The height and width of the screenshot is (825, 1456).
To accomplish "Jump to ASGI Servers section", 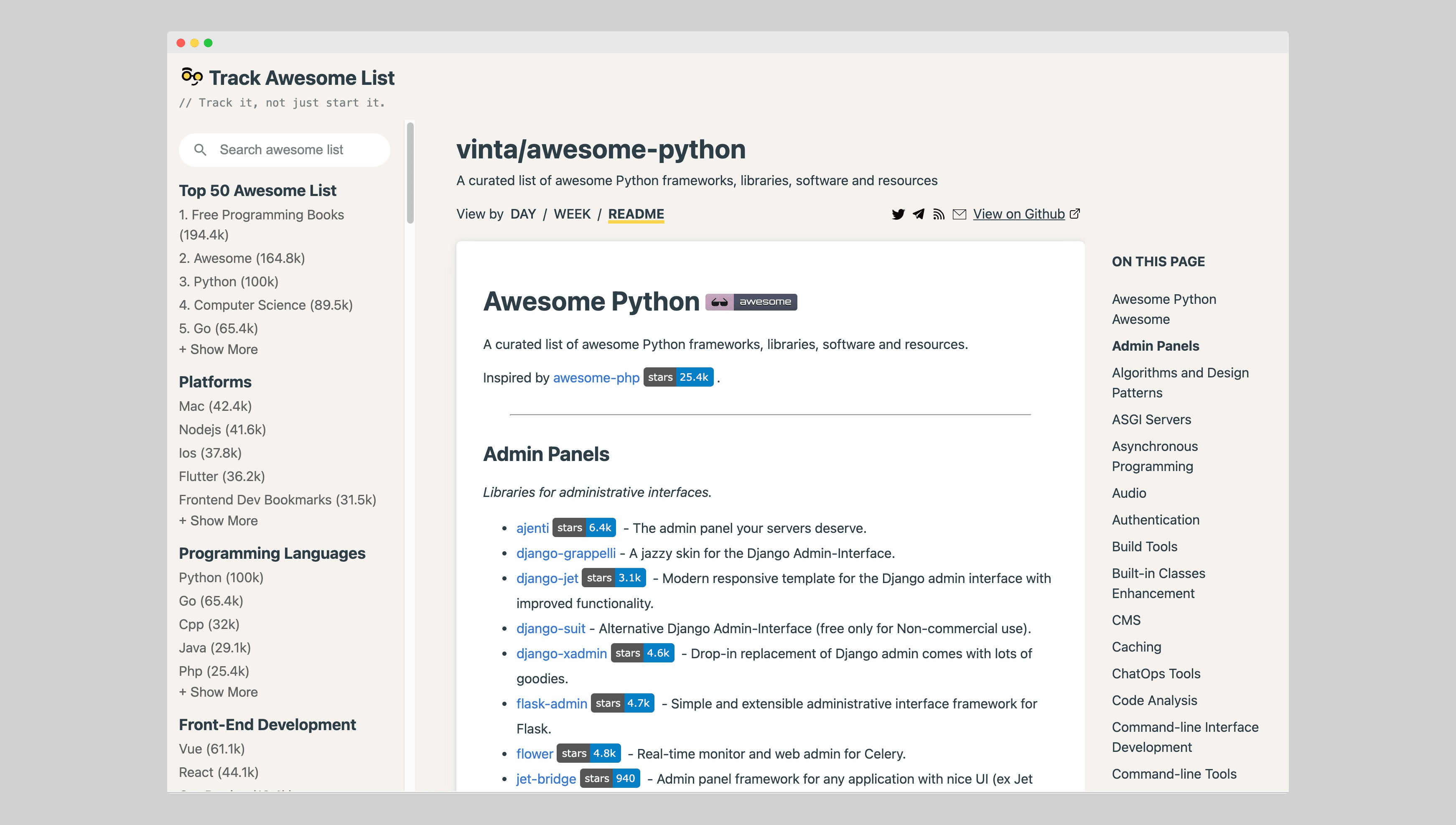I will tap(1151, 420).
